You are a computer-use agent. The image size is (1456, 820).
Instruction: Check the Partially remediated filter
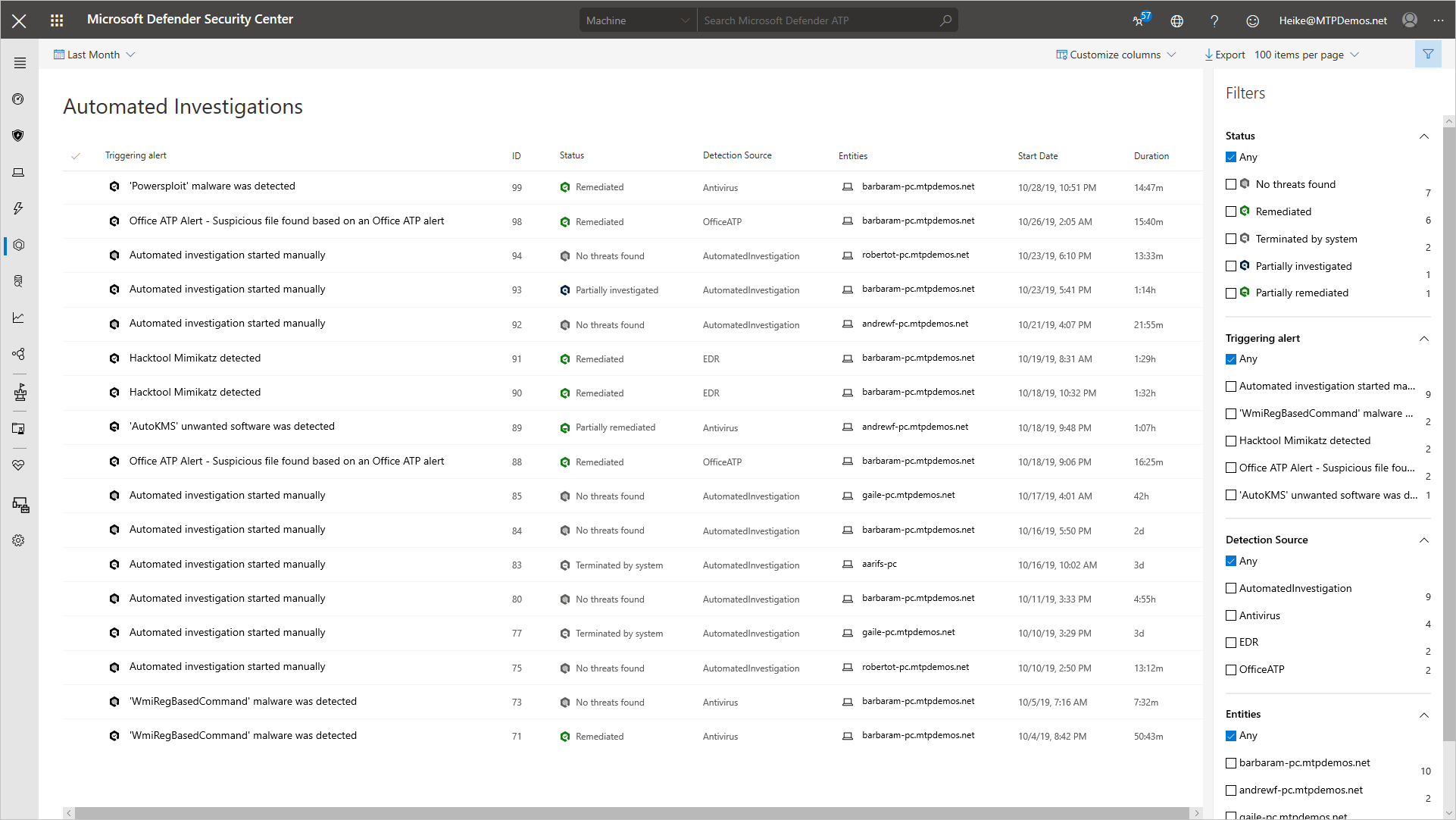(1231, 293)
